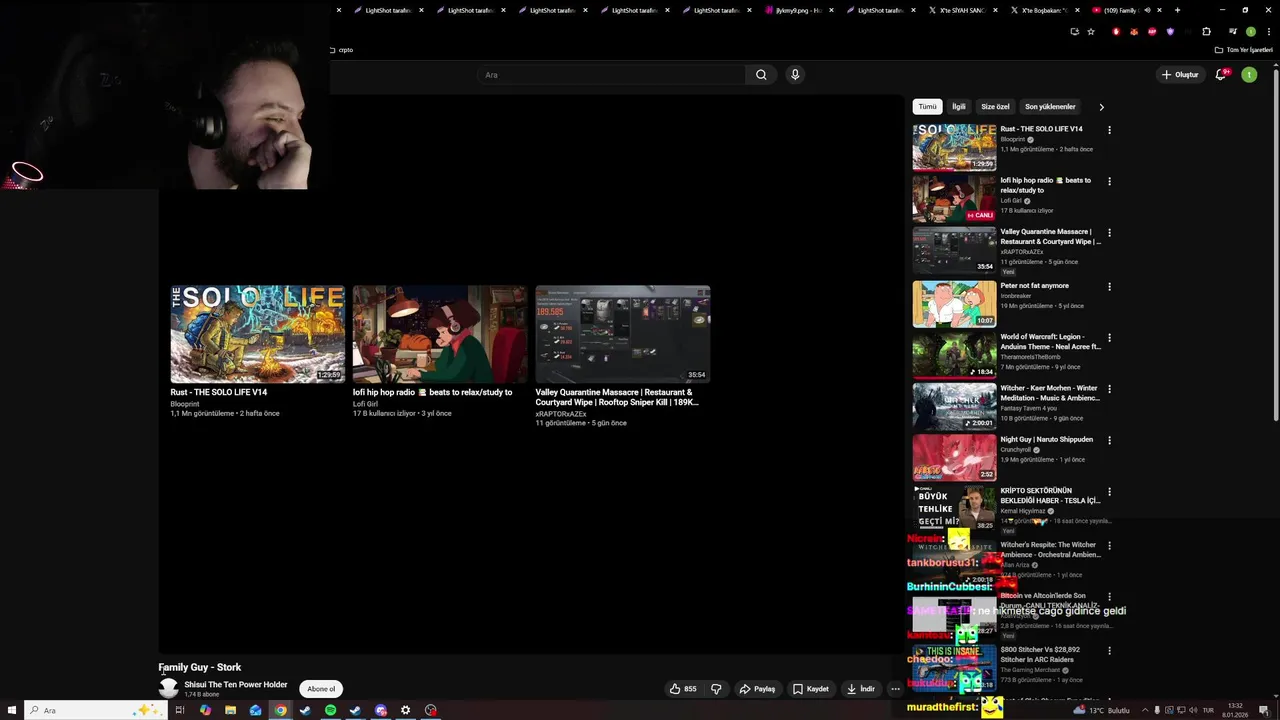Open Task View on taskbar
1280x720 pixels.
pos(180,710)
